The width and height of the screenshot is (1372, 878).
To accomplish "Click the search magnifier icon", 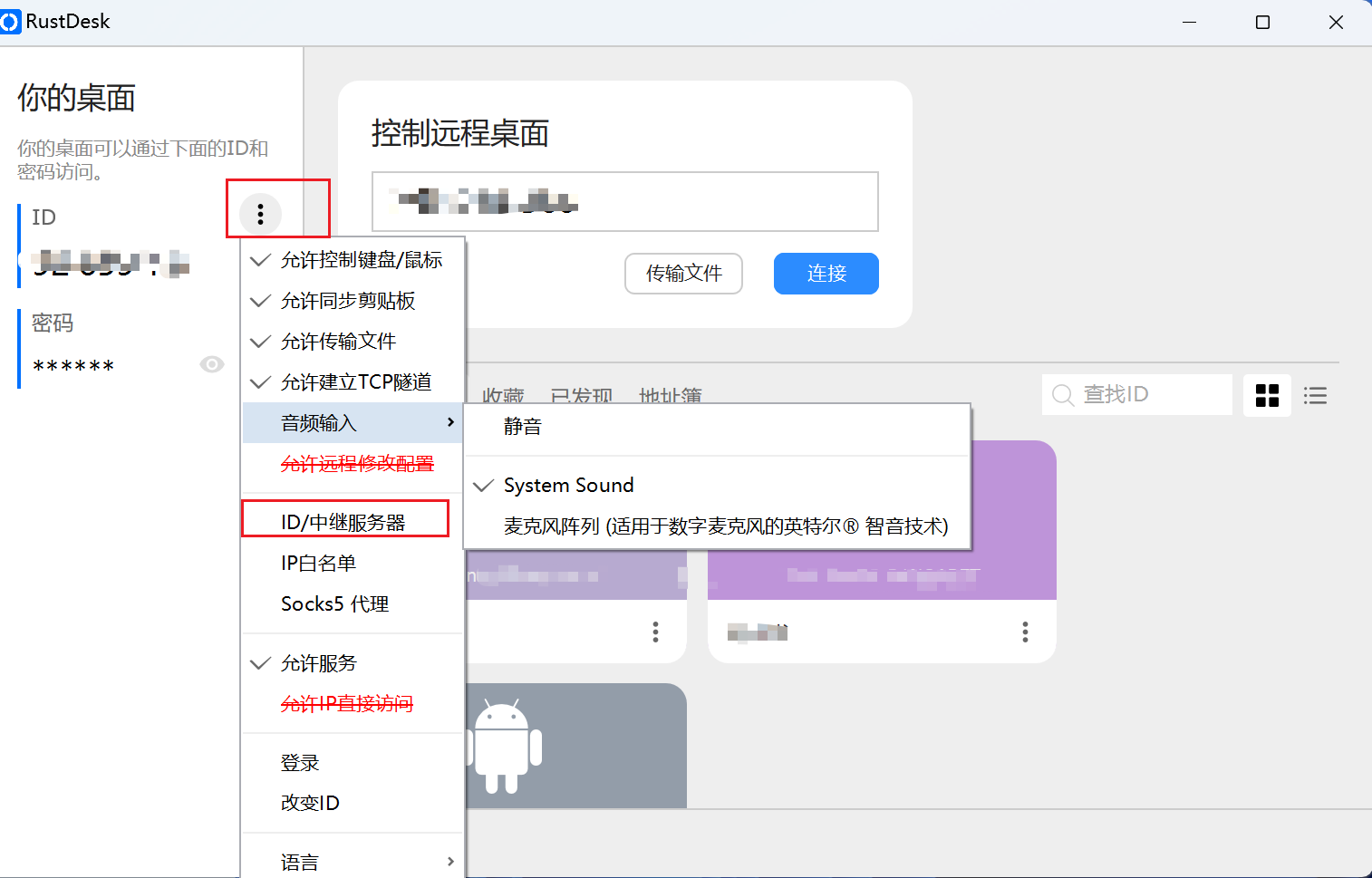I will click(1063, 395).
